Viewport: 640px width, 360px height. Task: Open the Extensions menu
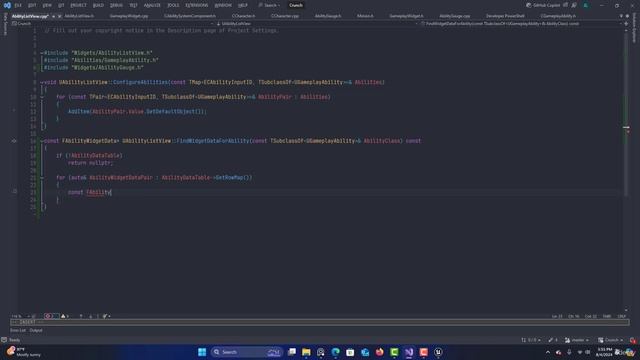pyautogui.click(x=196, y=5)
